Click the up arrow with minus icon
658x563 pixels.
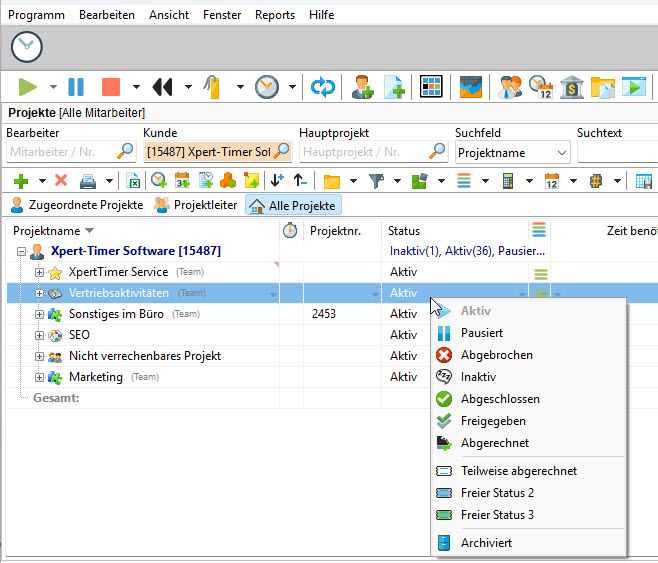[x=300, y=180]
